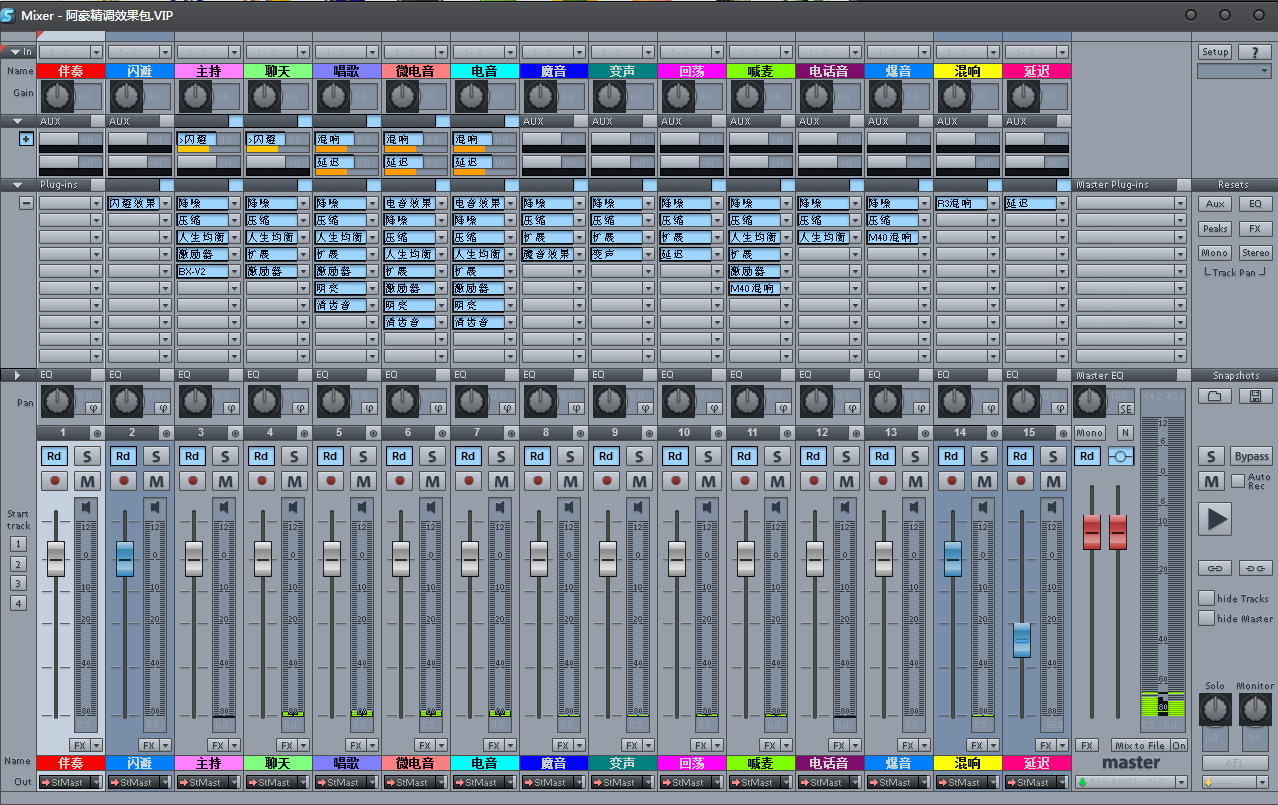The height and width of the screenshot is (805, 1278).
Task: Click the Stereo reset button
Action: click(1256, 253)
